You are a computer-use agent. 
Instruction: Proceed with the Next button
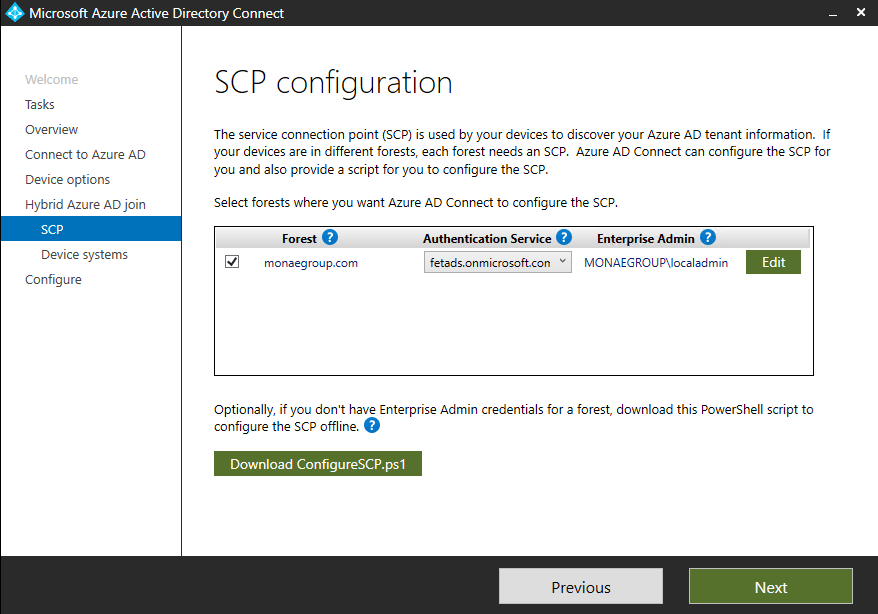pyautogui.click(x=770, y=587)
